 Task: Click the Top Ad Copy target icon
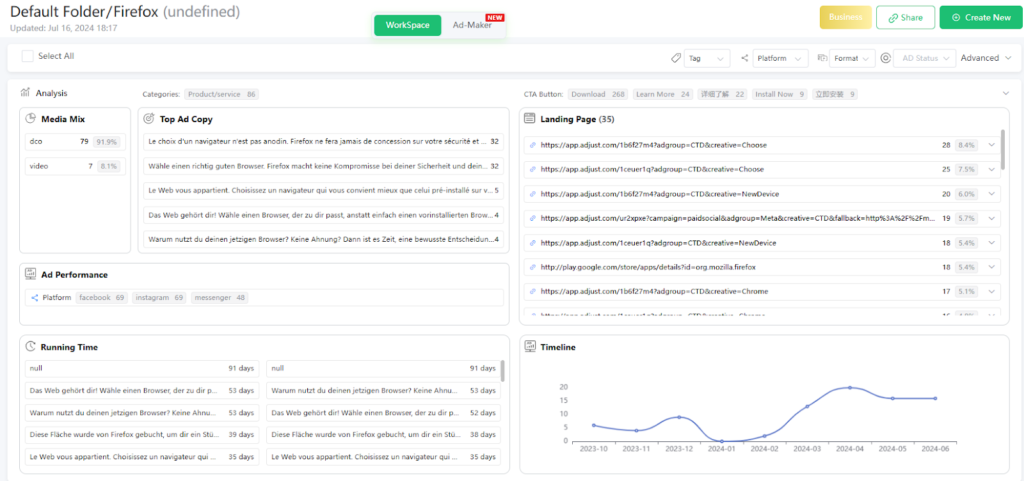tap(149, 119)
